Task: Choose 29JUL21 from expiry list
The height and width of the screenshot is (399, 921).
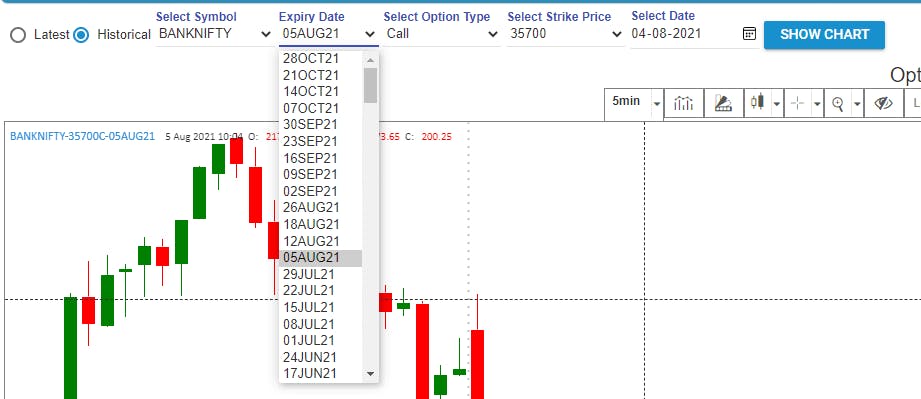Action: click(x=320, y=274)
